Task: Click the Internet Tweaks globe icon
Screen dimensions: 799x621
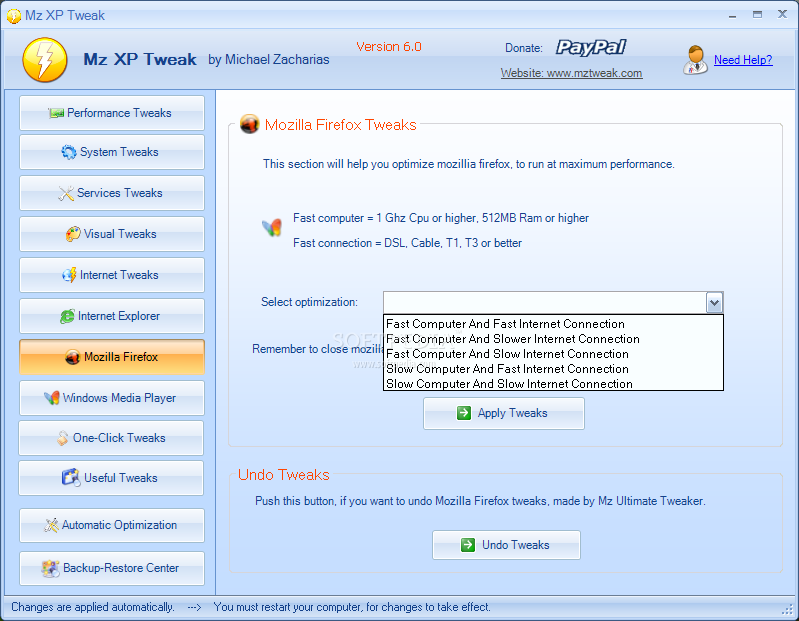Action: click(69, 275)
